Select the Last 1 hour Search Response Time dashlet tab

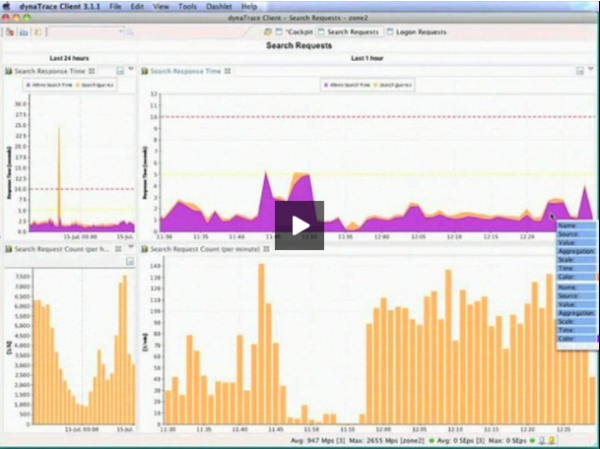point(186,71)
